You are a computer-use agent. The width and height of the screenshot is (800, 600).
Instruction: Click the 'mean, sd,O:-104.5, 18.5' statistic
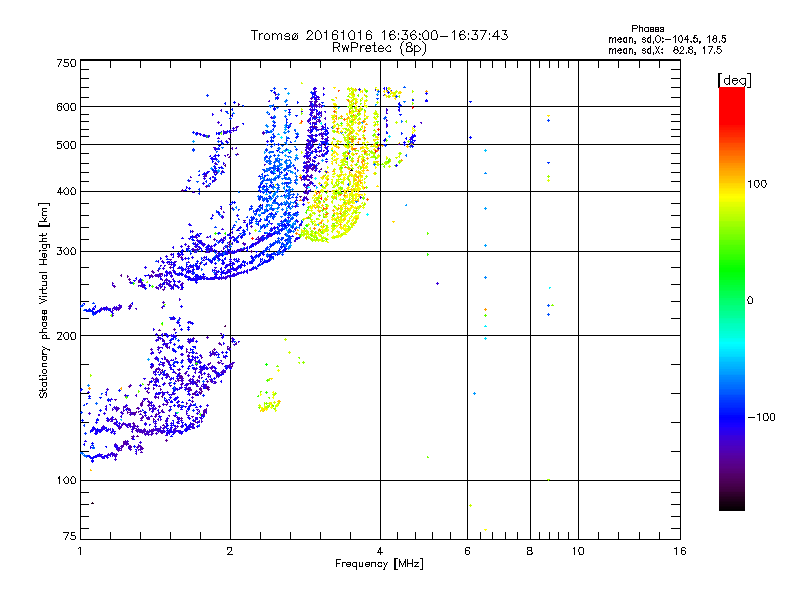coord(667,39)
